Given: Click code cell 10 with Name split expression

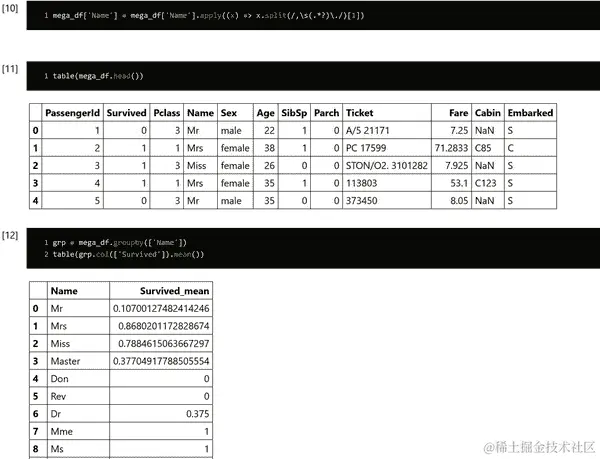Looking at the screenshot, I should 313,15.
